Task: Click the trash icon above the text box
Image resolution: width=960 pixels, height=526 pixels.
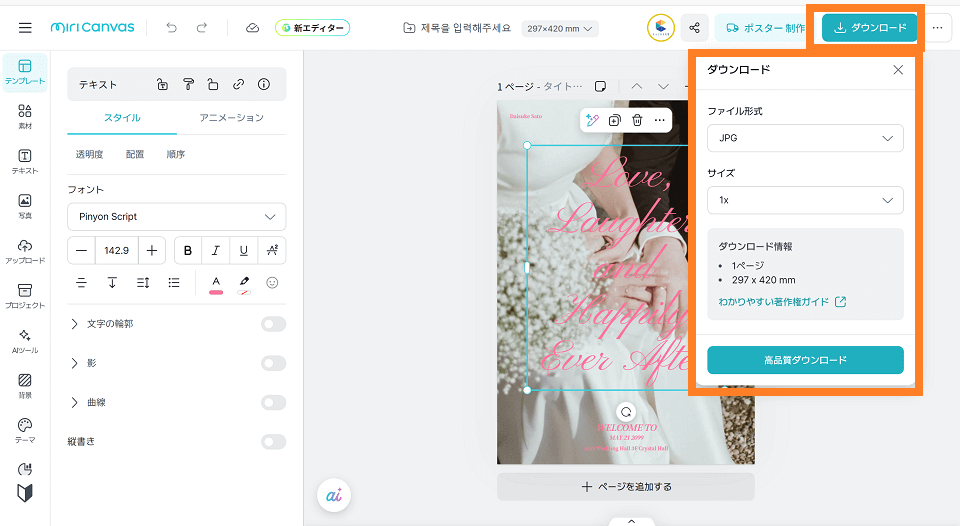Action: pos(637,120)
